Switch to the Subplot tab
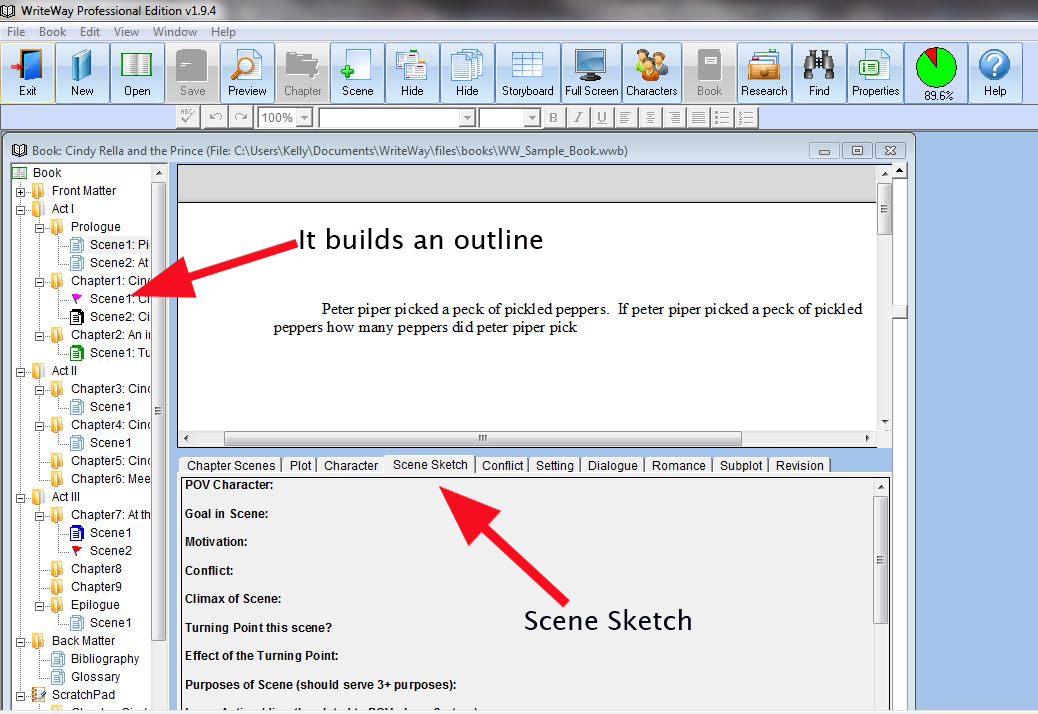 point(741,465)
